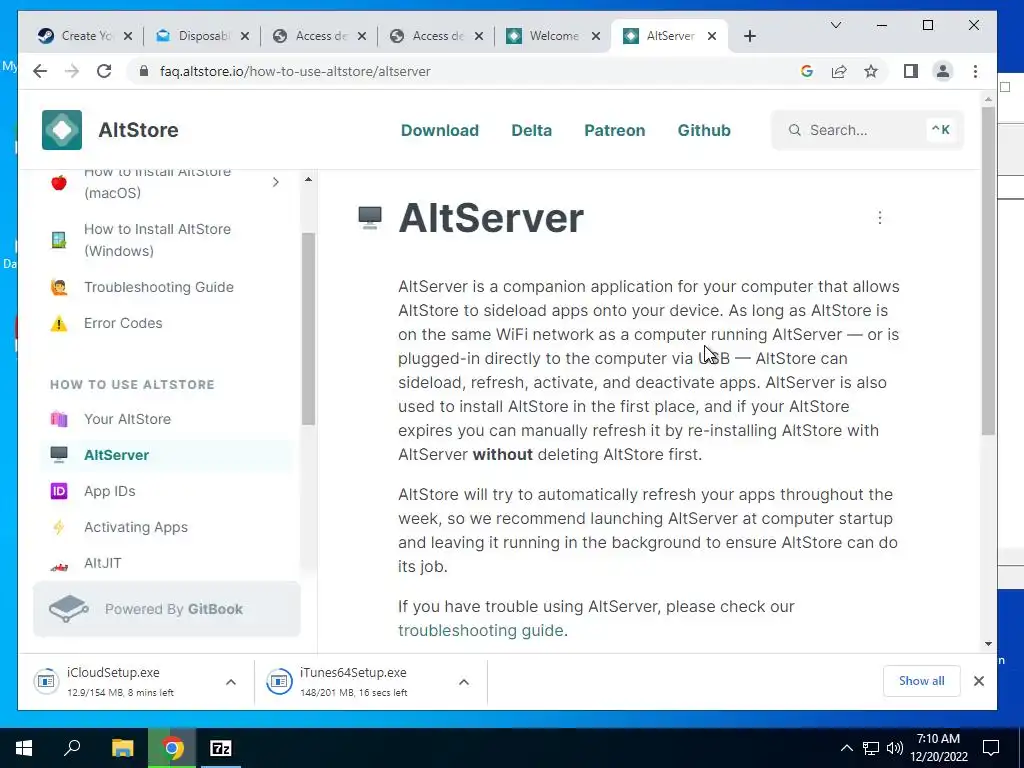Image resolution: width=1024 pixels, height=768 pixels.
Task: Open iTunes64Setup.exe download options arrow
Action: point(464,682)
